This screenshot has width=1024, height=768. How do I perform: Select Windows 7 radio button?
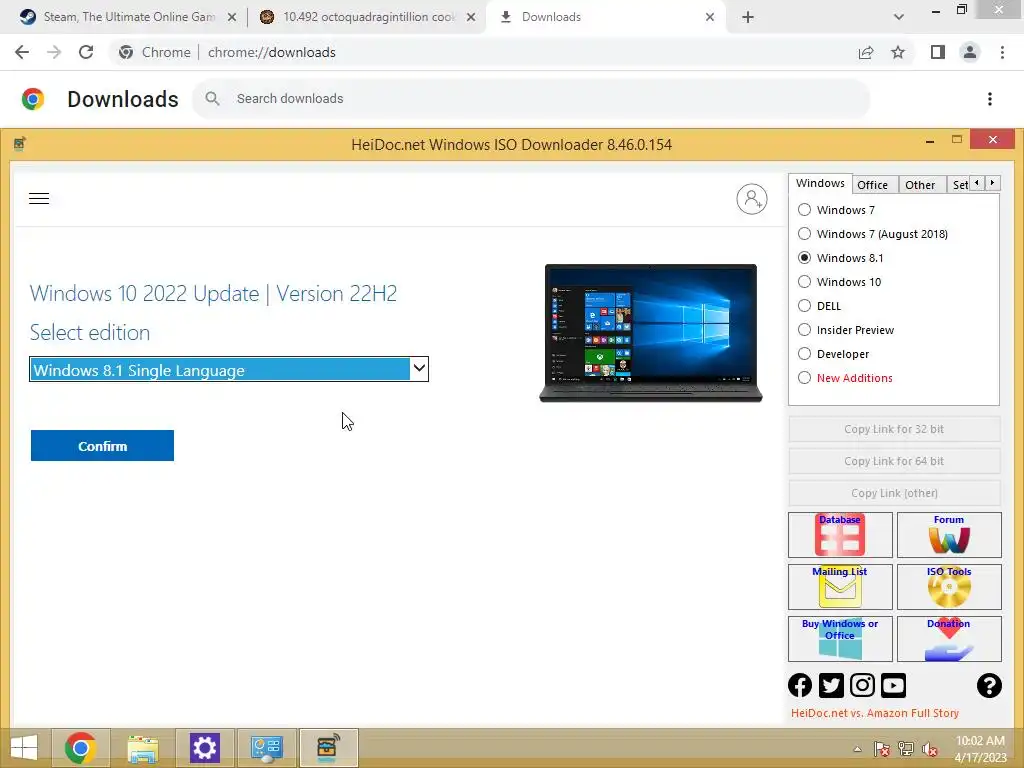pyautogui.click(x=805, y=210)
